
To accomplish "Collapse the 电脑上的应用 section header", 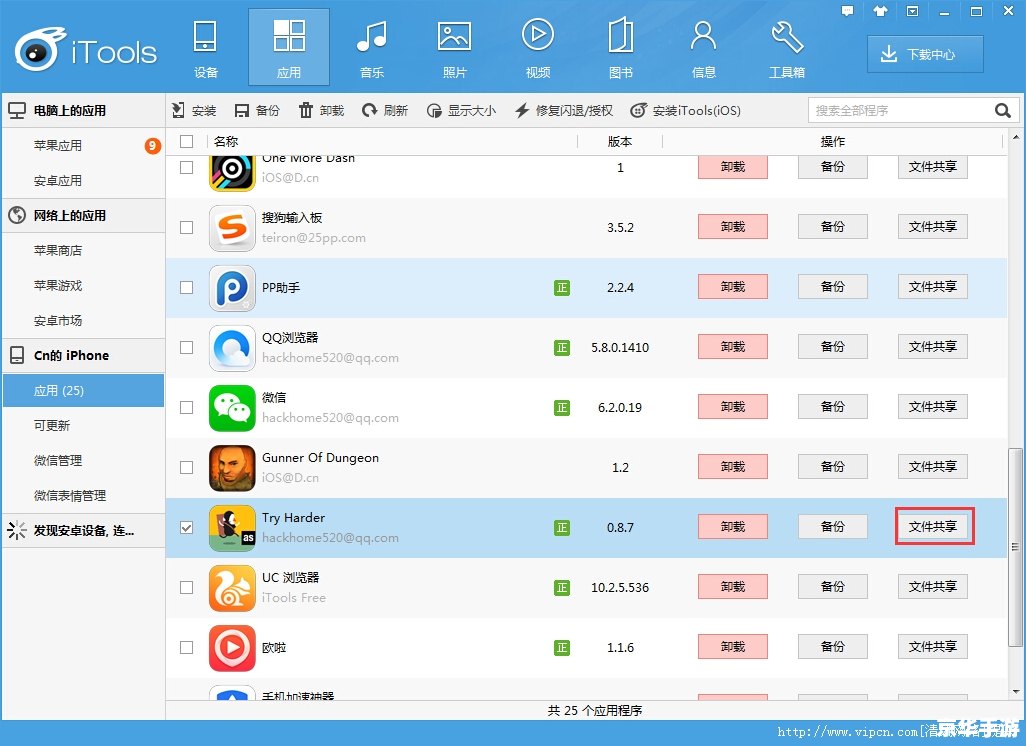I will (83, 111).
